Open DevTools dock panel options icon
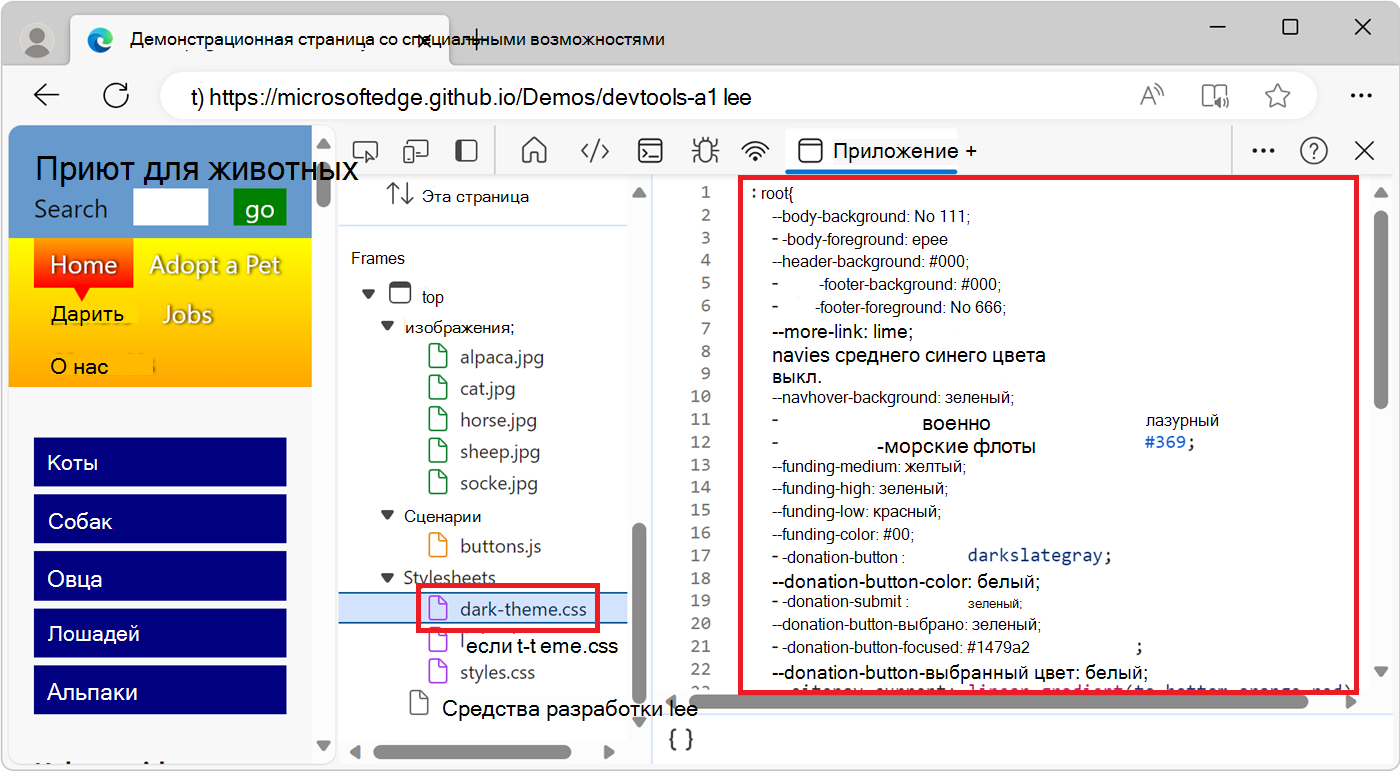The image size is (1400, 771). [x=465, y=150]
